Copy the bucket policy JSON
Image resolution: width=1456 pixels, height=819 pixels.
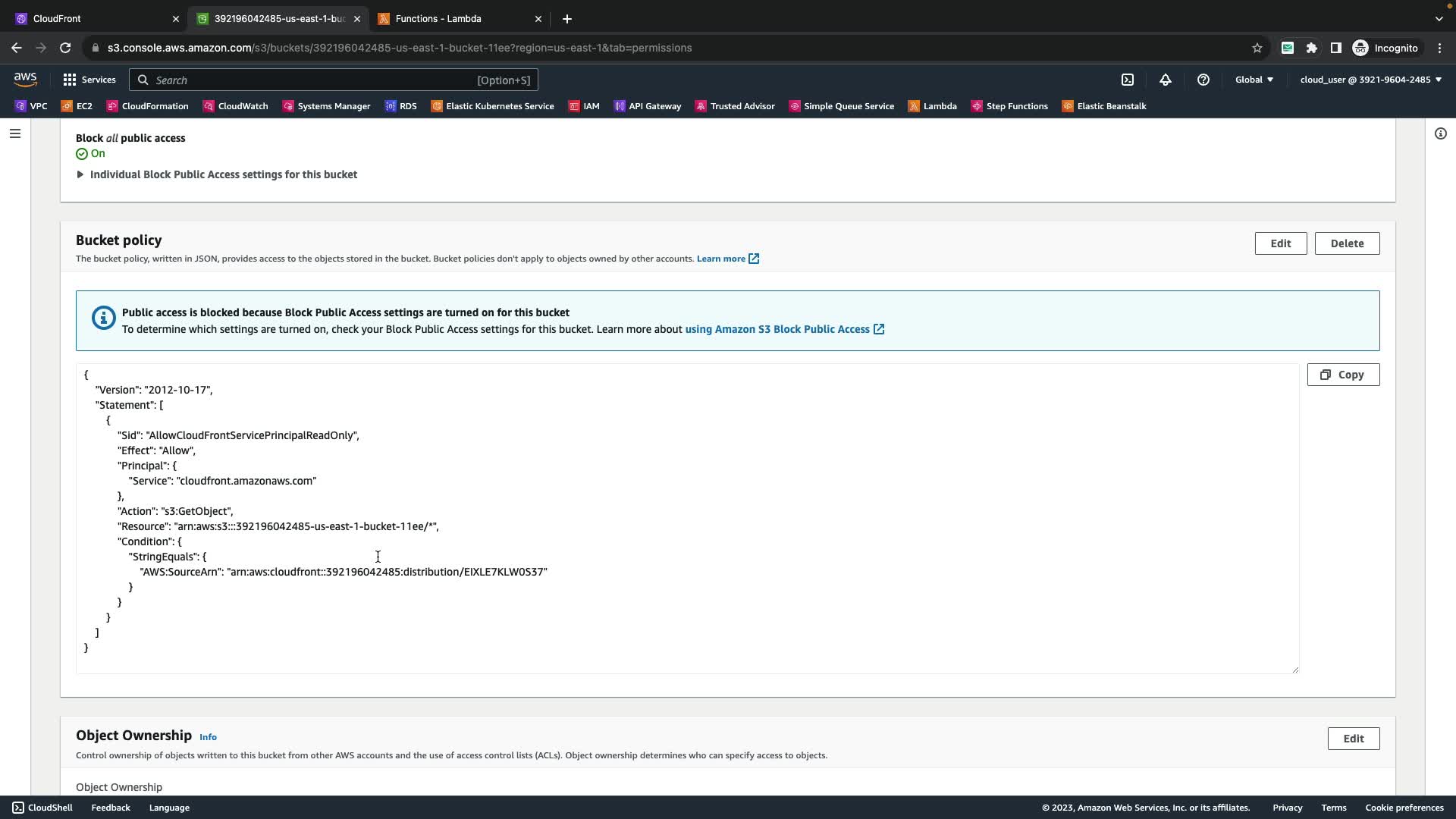(x=1343, y=375)
